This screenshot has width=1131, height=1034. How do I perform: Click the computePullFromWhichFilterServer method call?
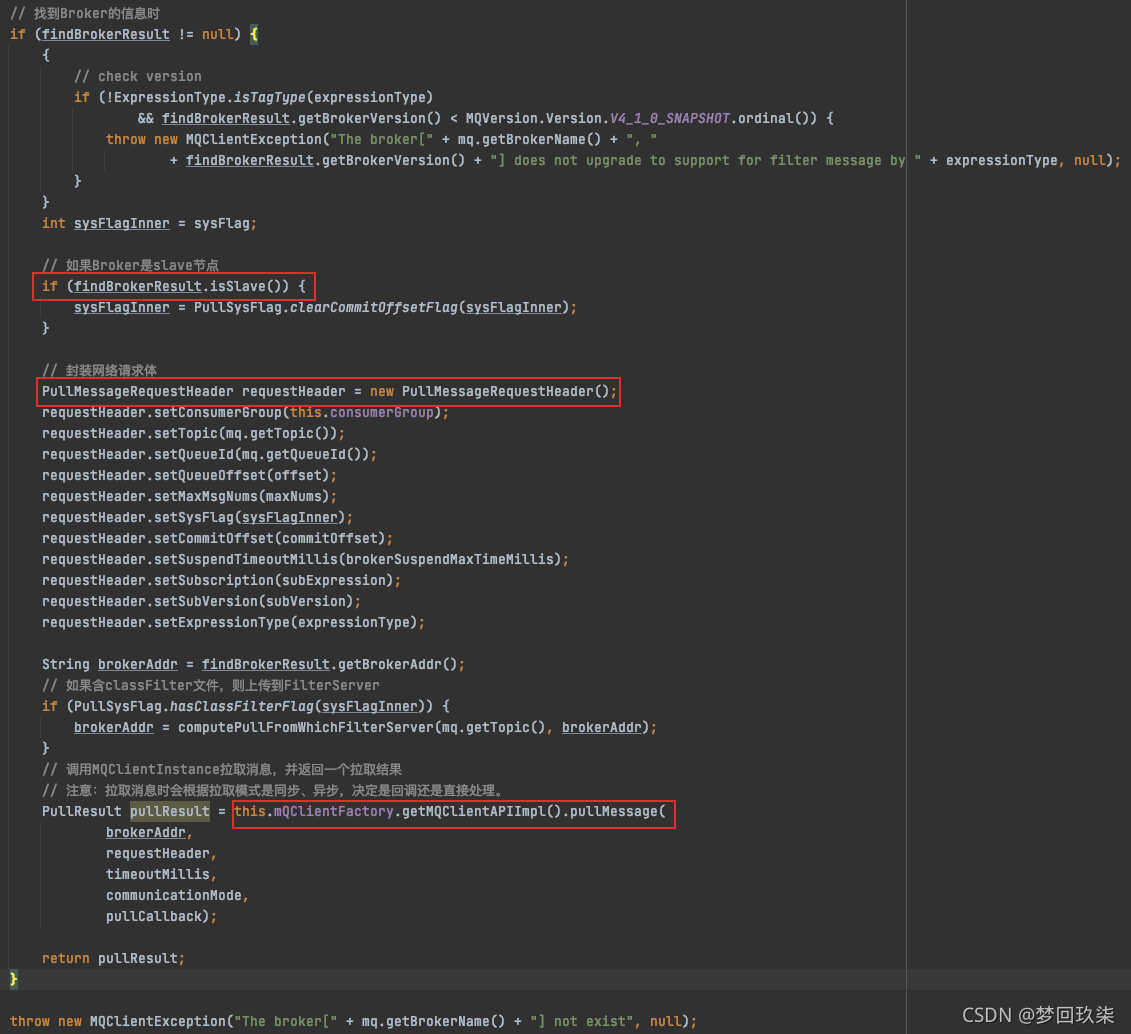click(305, 727)
